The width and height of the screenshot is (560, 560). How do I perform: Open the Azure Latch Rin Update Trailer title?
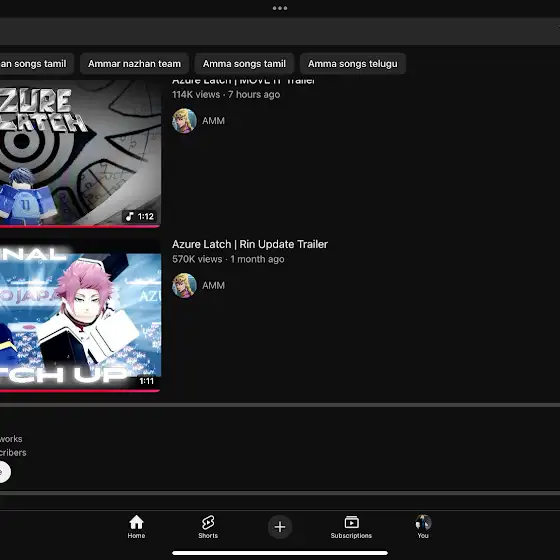point(250,244)
